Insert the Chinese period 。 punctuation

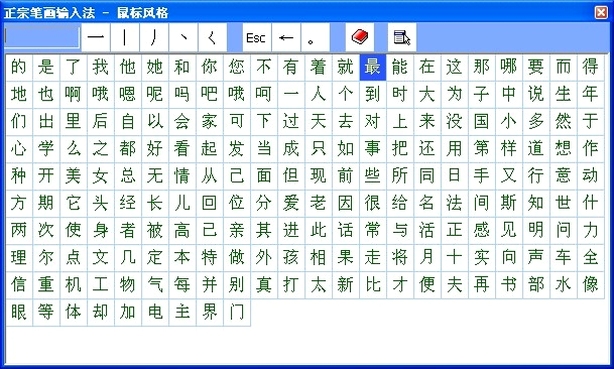pyautogui.click(x=315, y=38)
